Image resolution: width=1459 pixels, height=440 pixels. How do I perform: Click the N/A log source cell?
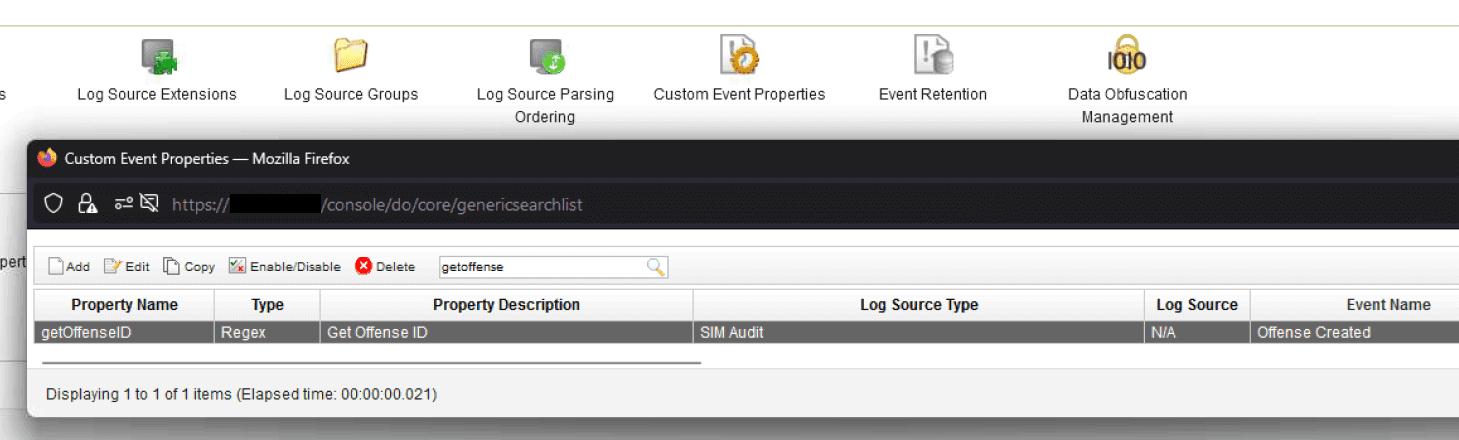pyautogui.click(x=1197, y=332)
